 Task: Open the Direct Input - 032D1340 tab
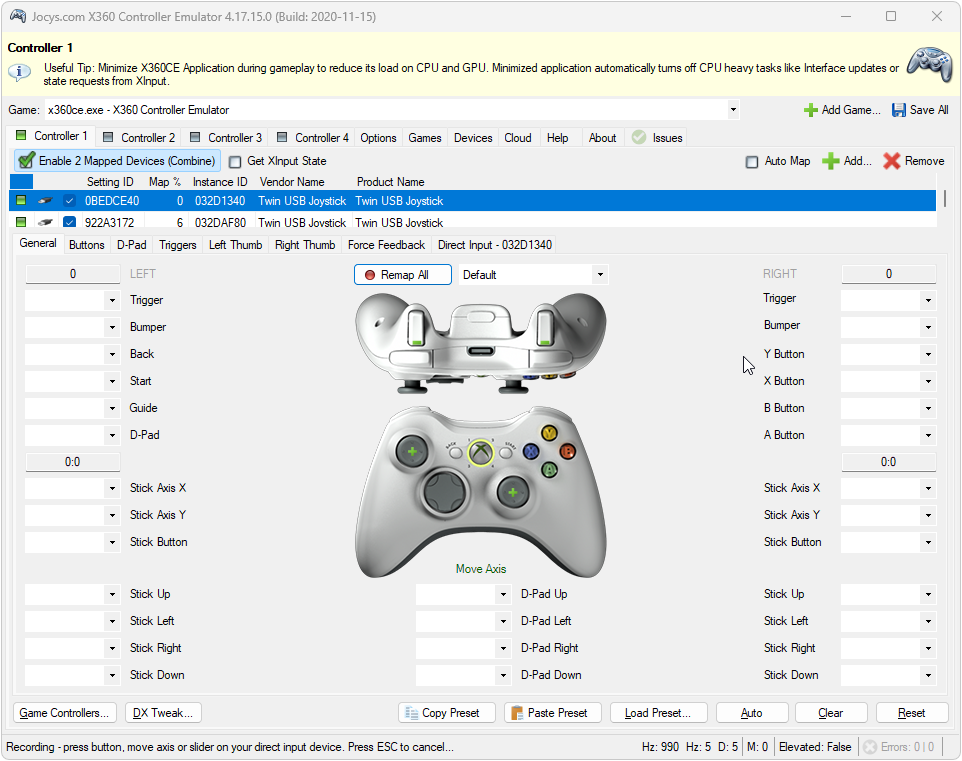pos(494,245)
